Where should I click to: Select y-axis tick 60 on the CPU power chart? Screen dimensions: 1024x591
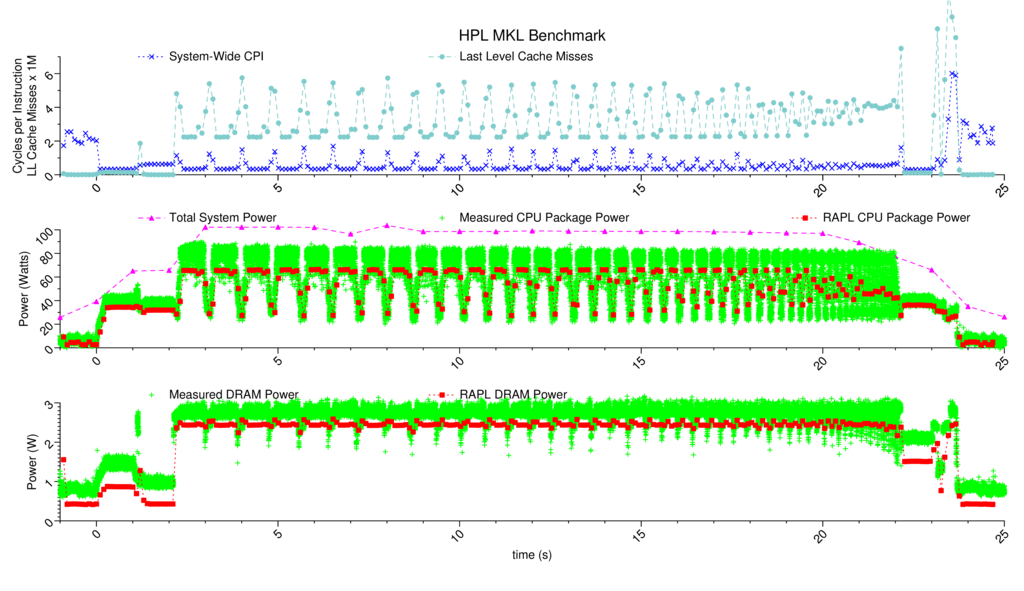48,280
